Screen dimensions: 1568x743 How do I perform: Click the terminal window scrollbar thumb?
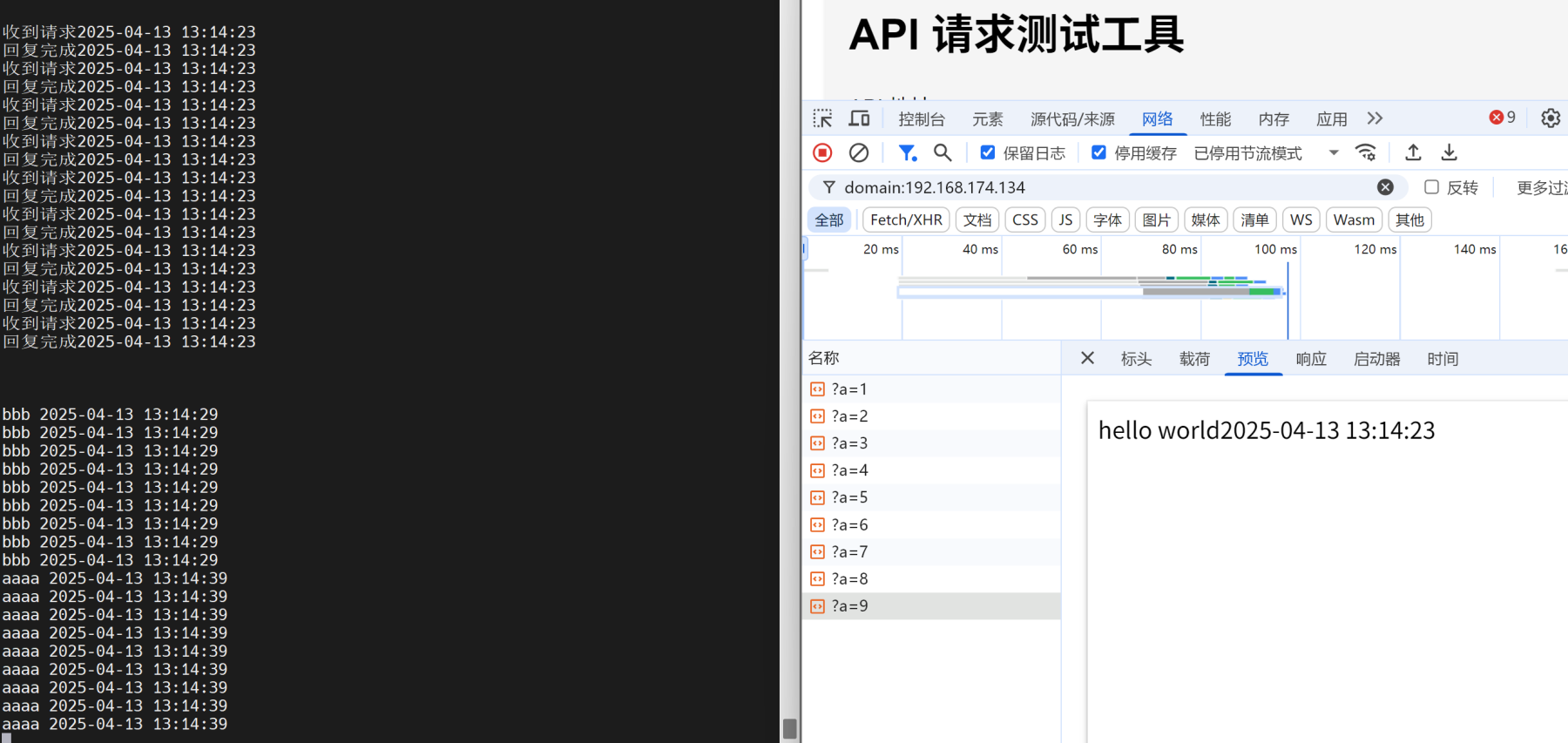coord(790,729)
